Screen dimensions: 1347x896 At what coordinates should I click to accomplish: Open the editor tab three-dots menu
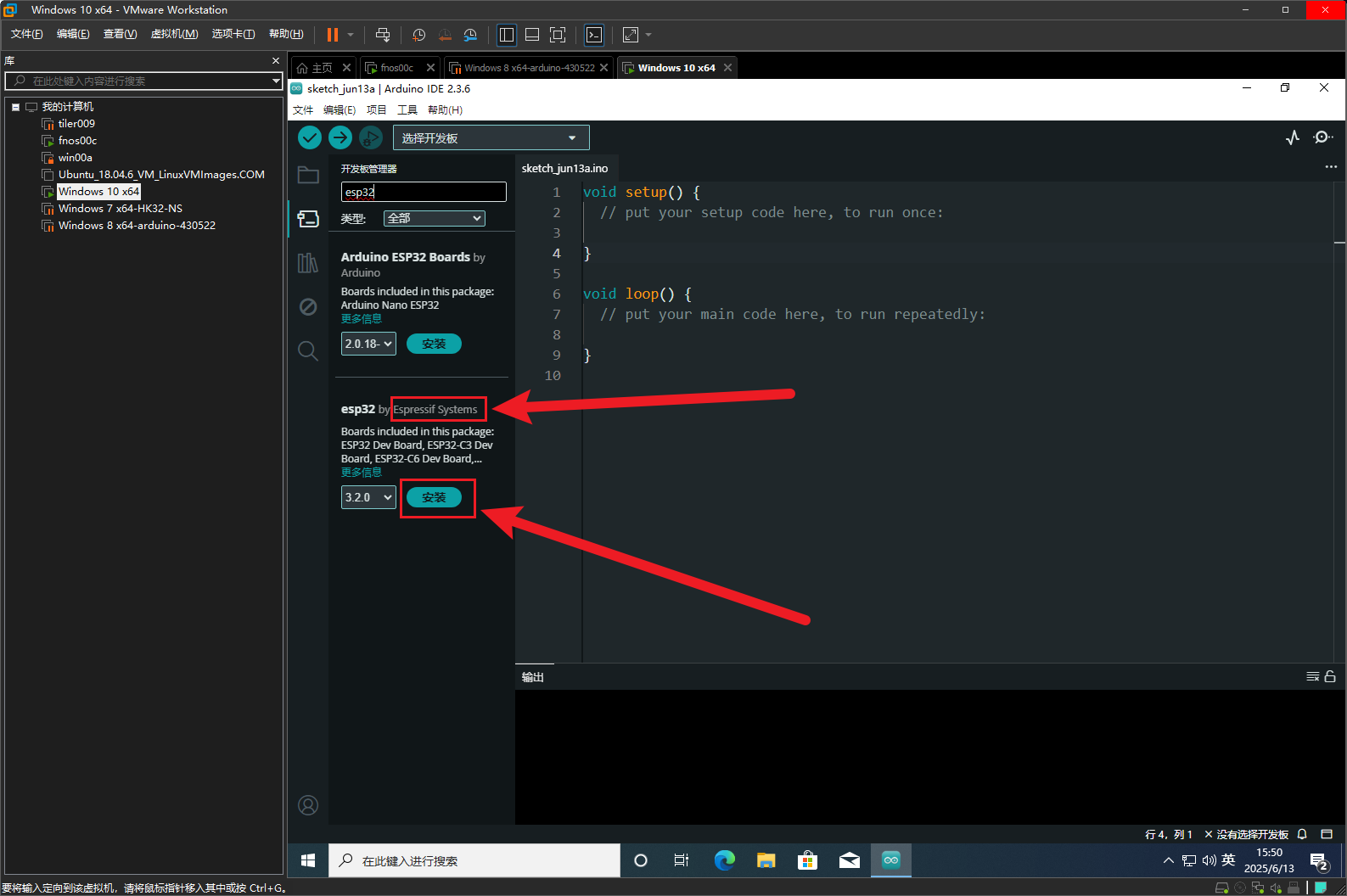click(1331, 167)
